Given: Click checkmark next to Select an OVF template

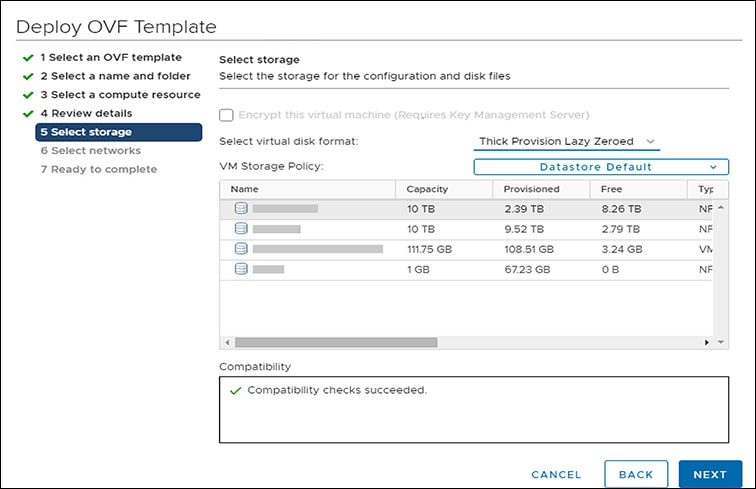Looking at the screenshot, I should 28,58.
